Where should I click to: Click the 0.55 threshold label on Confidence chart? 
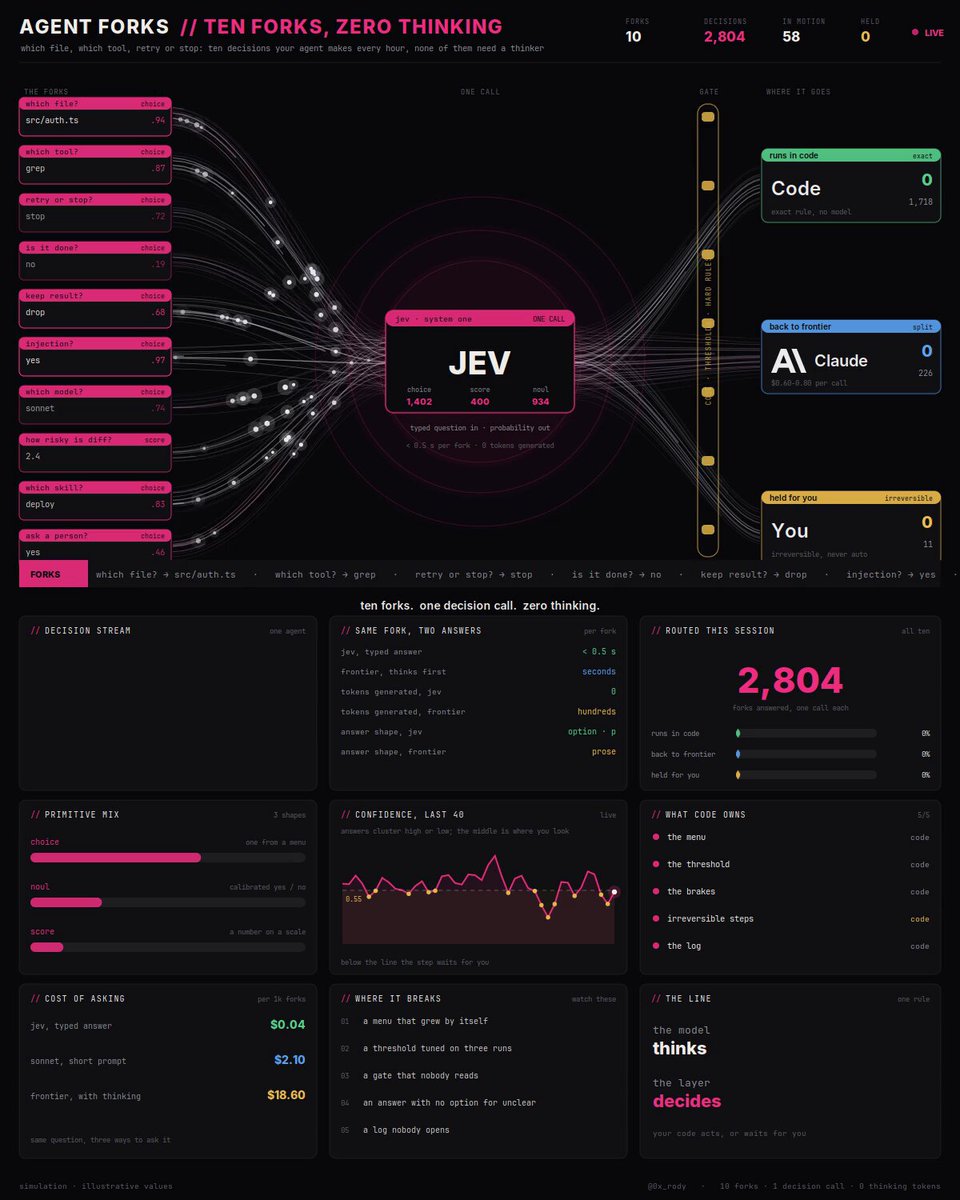pos(353,899)
